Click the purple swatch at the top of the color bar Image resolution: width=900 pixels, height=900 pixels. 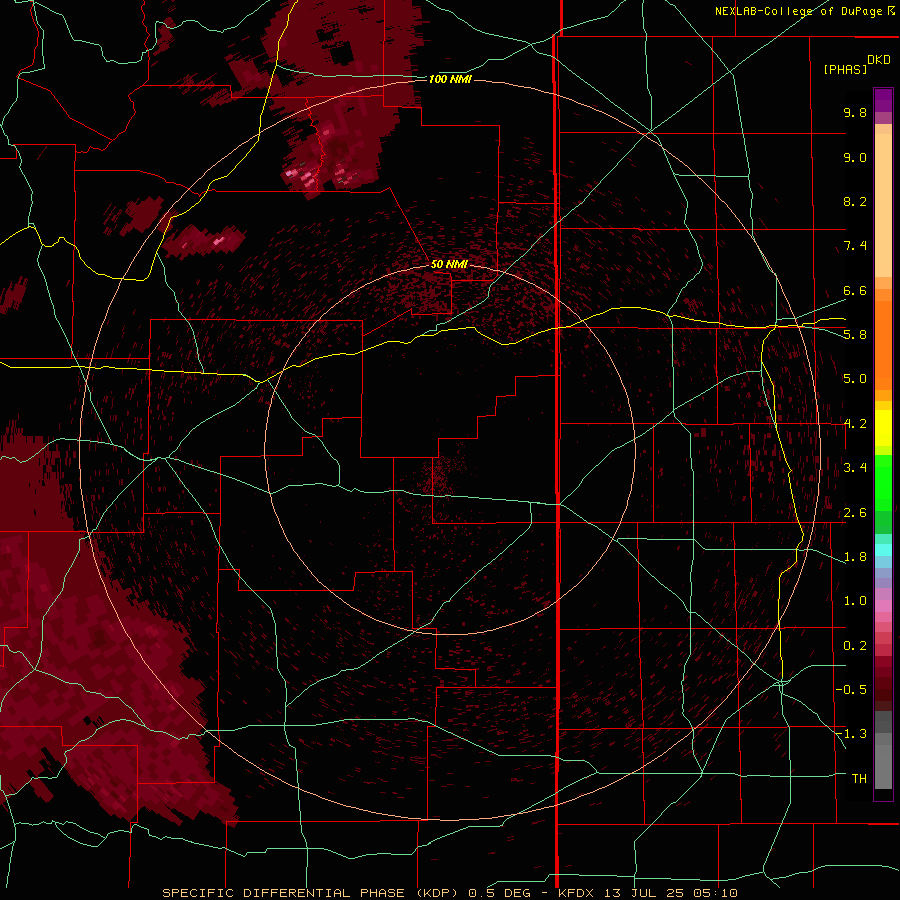click(883, 100)
